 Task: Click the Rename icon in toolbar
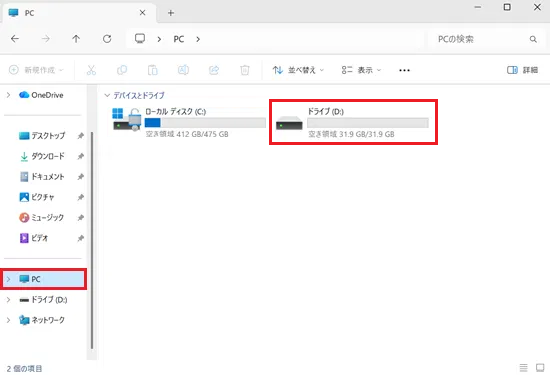(x=183, y=70)
